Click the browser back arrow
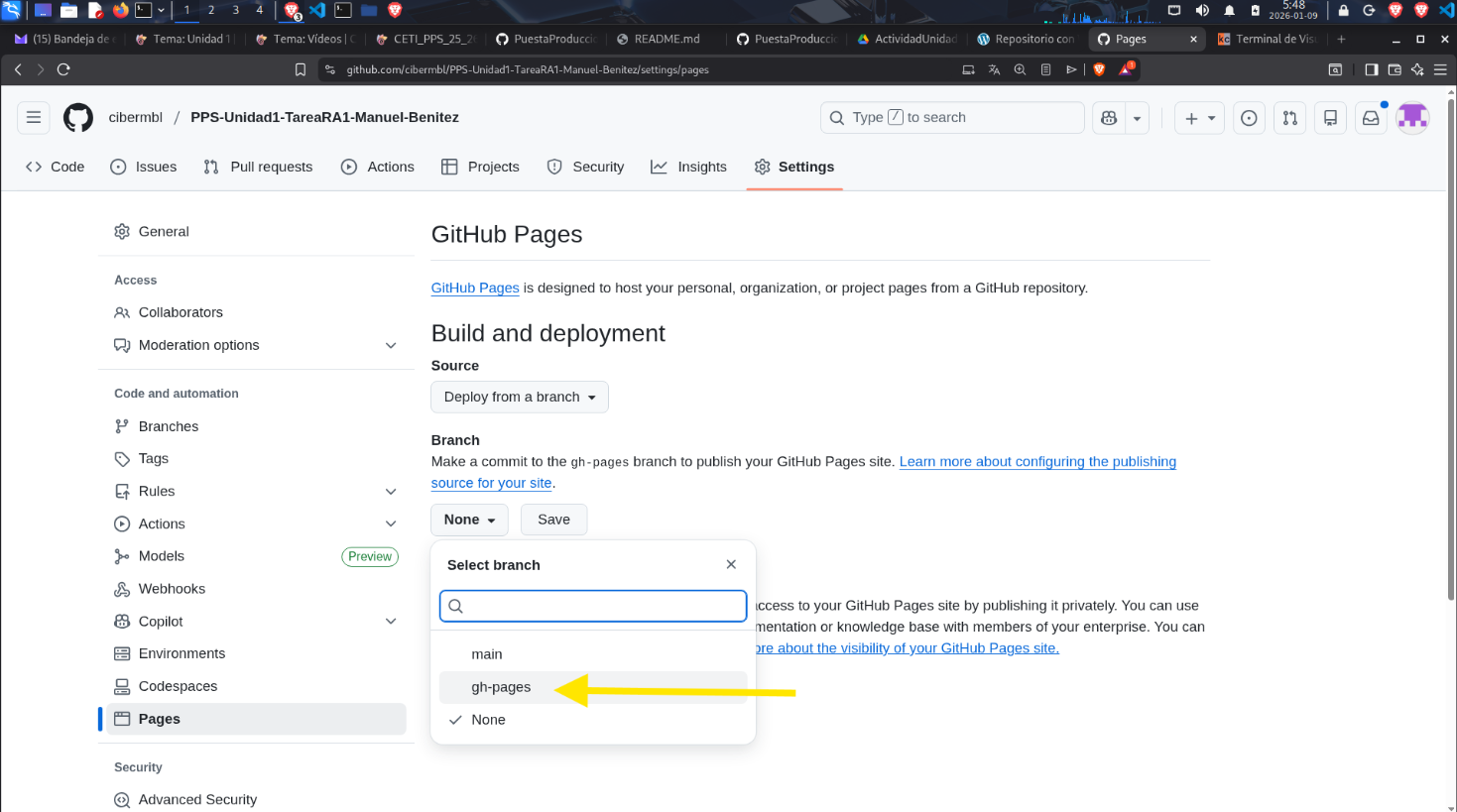This screenshot has height=812, width=1457. tap(18, 69)
